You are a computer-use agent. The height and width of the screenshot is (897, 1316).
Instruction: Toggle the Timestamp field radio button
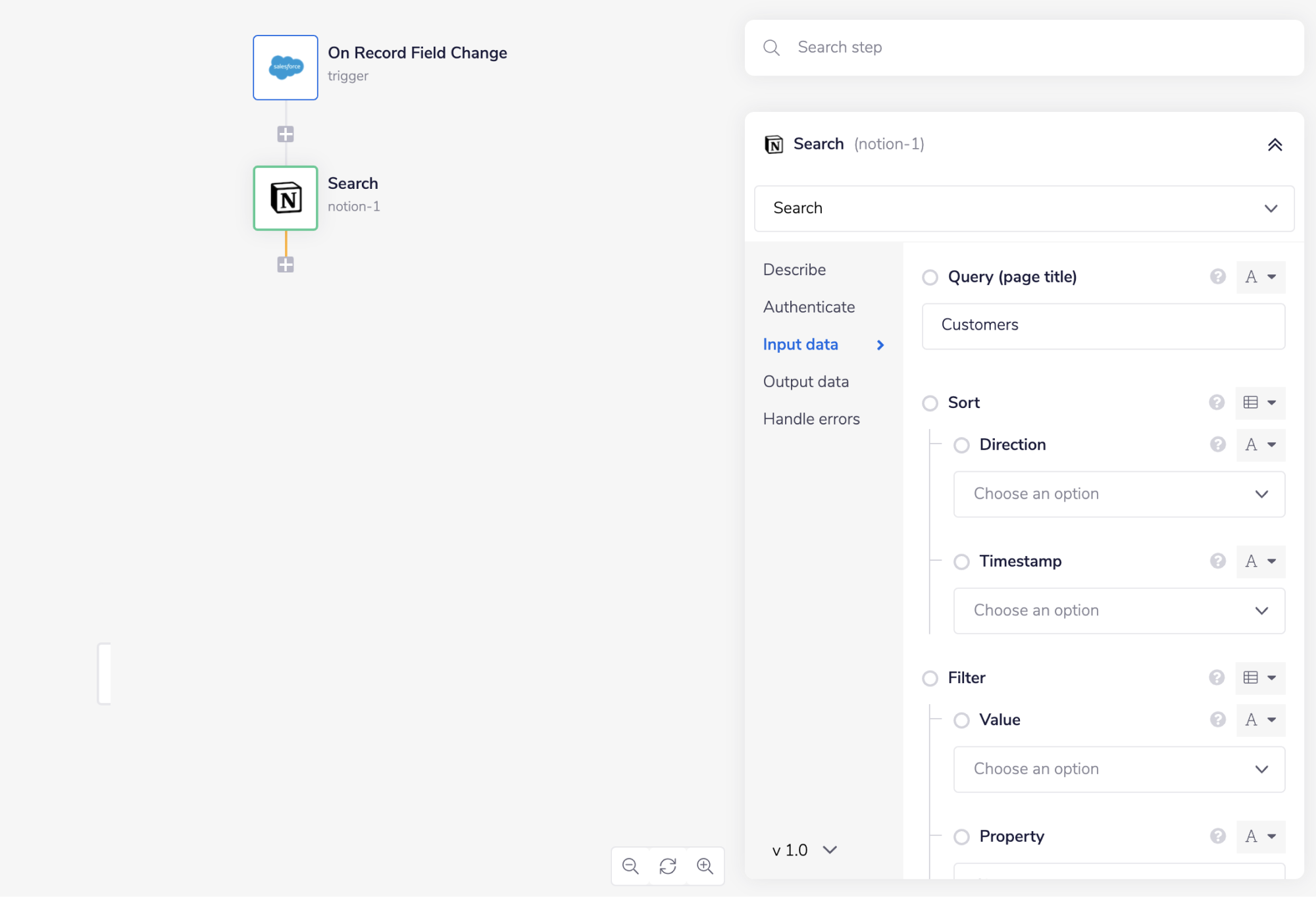click(x=961, y=562)
